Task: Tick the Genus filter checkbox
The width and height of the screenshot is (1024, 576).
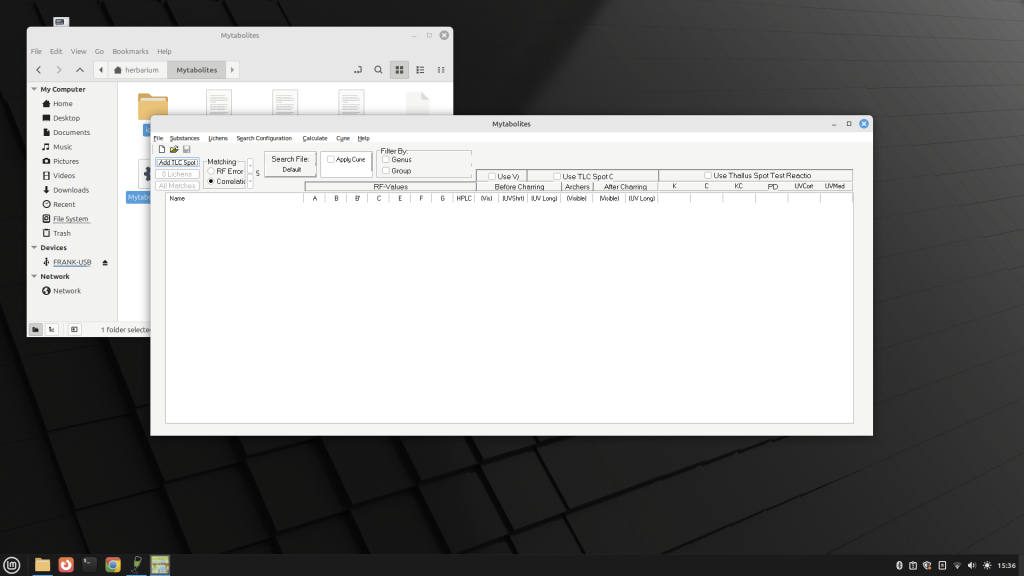Action: pos(386,159)
